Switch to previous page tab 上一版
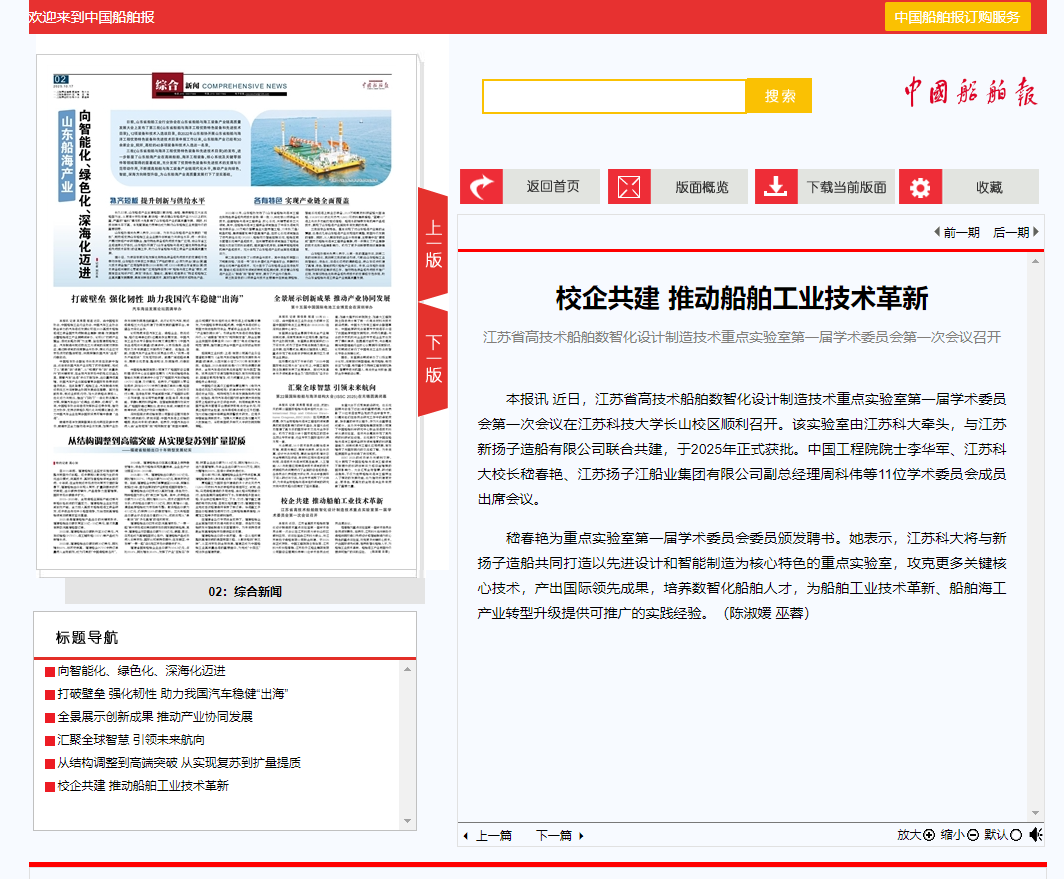Image resolution: width=1064 pixels, height=879 pixels. pos(433,243)
